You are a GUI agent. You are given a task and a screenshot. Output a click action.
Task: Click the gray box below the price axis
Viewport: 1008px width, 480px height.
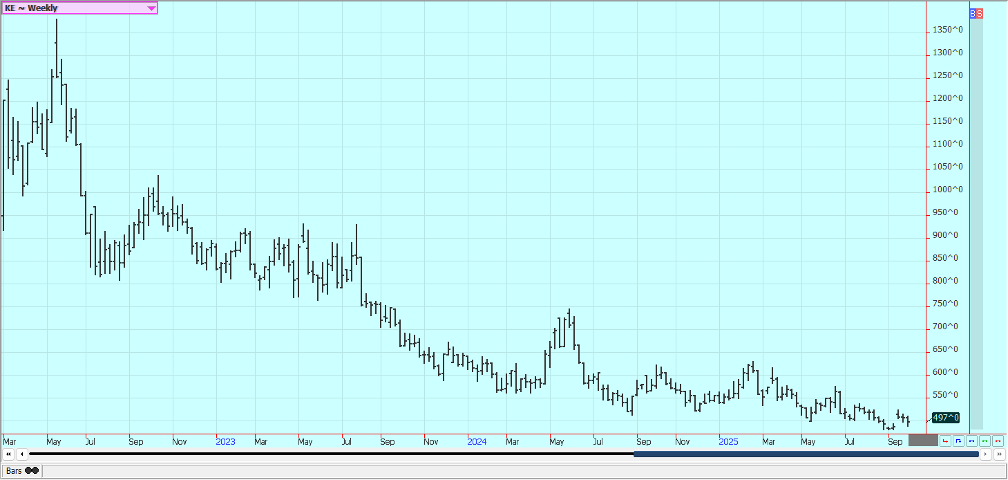click(922, 440)
